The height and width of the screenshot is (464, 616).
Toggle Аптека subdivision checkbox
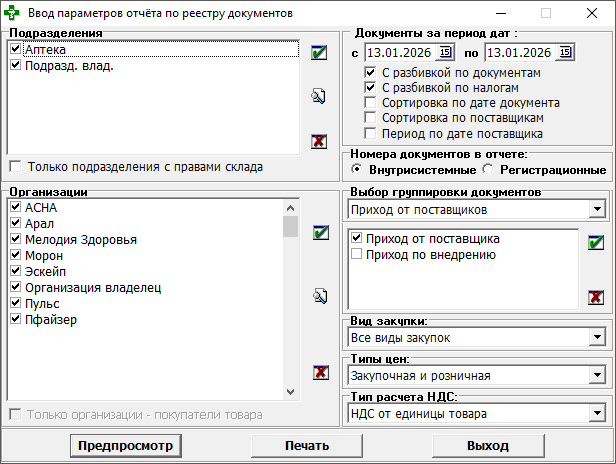pos(15,49)
